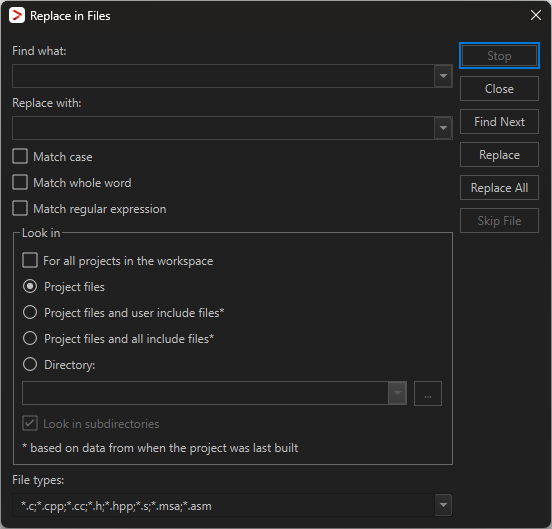Click the red app logo icon in title bar
The height and width of the screenshot is (529, 552).
pyautogui.click(x=17, y=16)
